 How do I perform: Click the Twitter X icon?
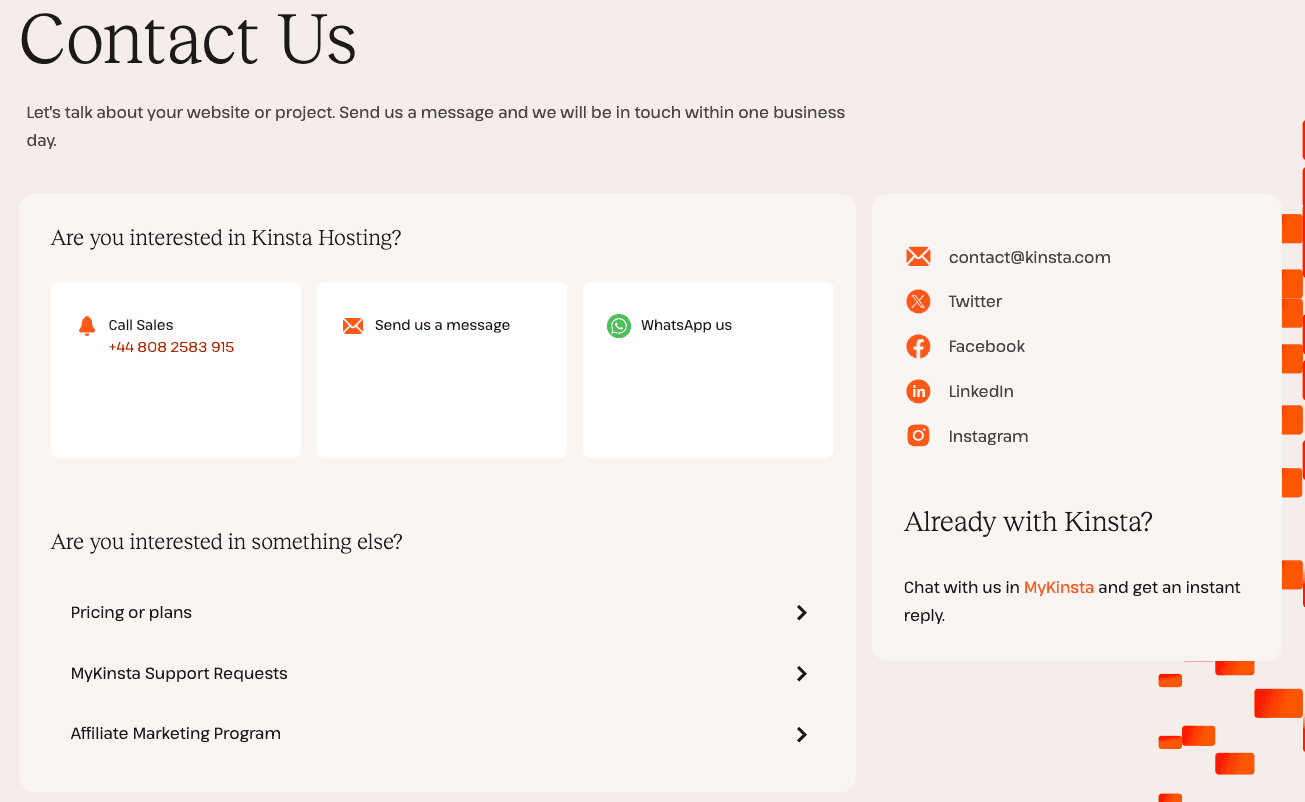click(x=918, y=302)
